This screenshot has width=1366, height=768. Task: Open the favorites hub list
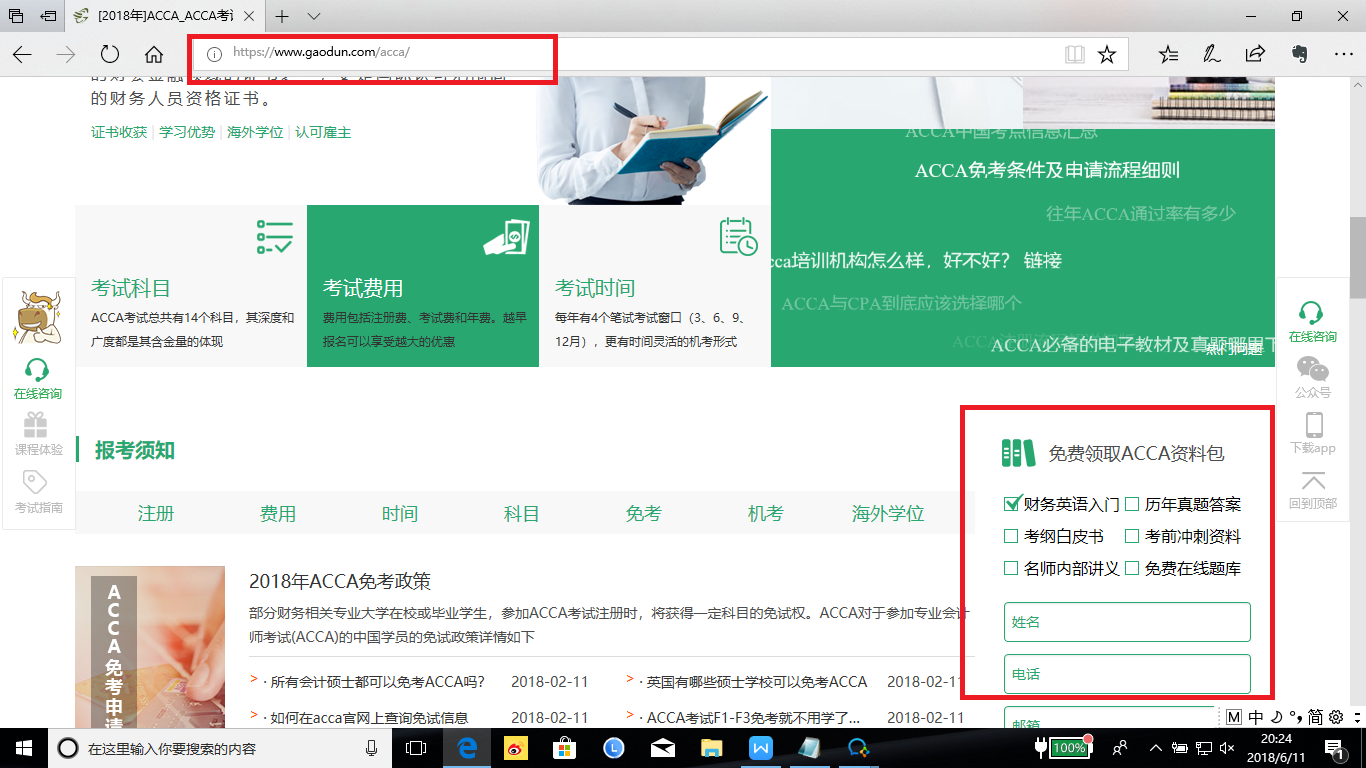point(1167,54)
